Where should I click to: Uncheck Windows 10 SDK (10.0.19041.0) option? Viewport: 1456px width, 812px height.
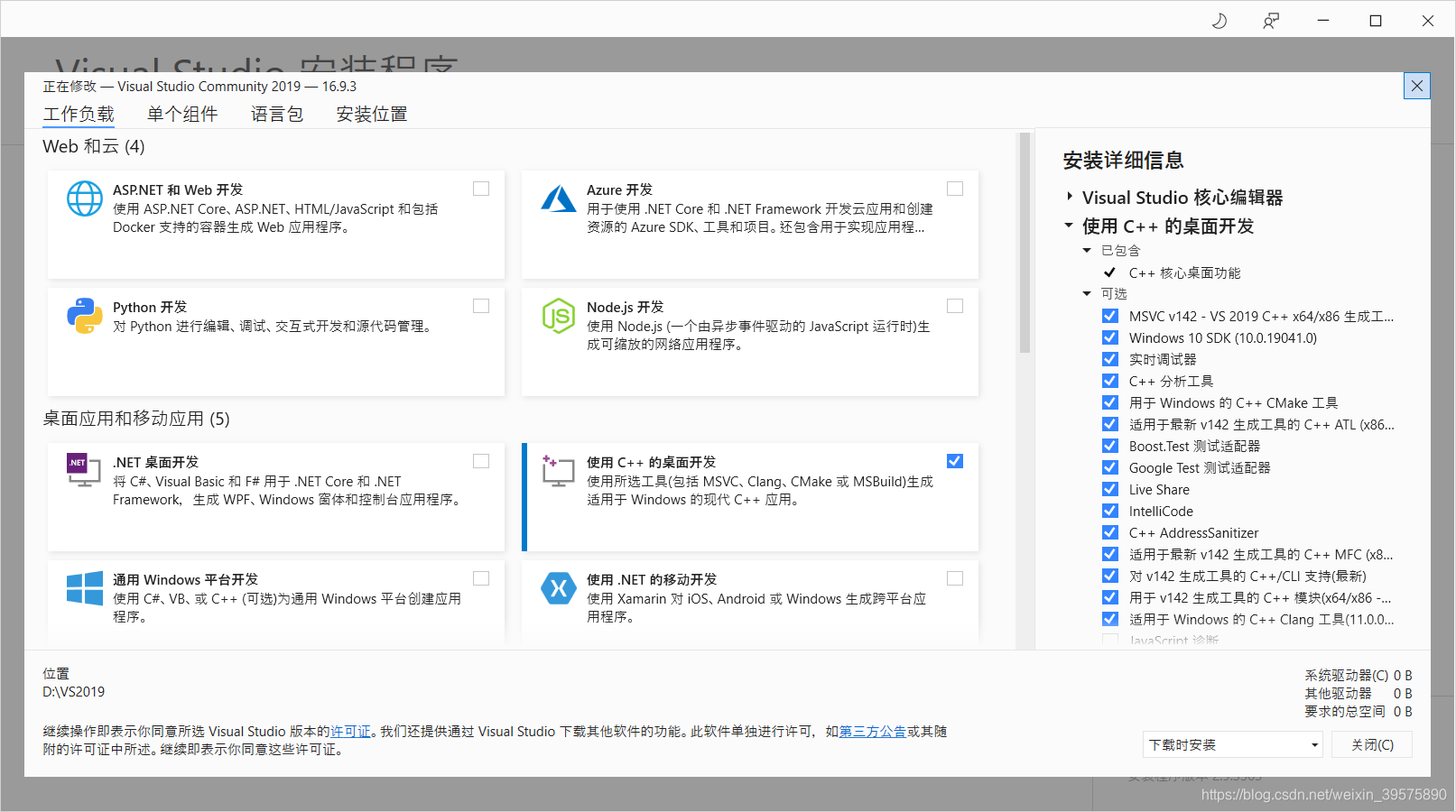pos(1110,337)
